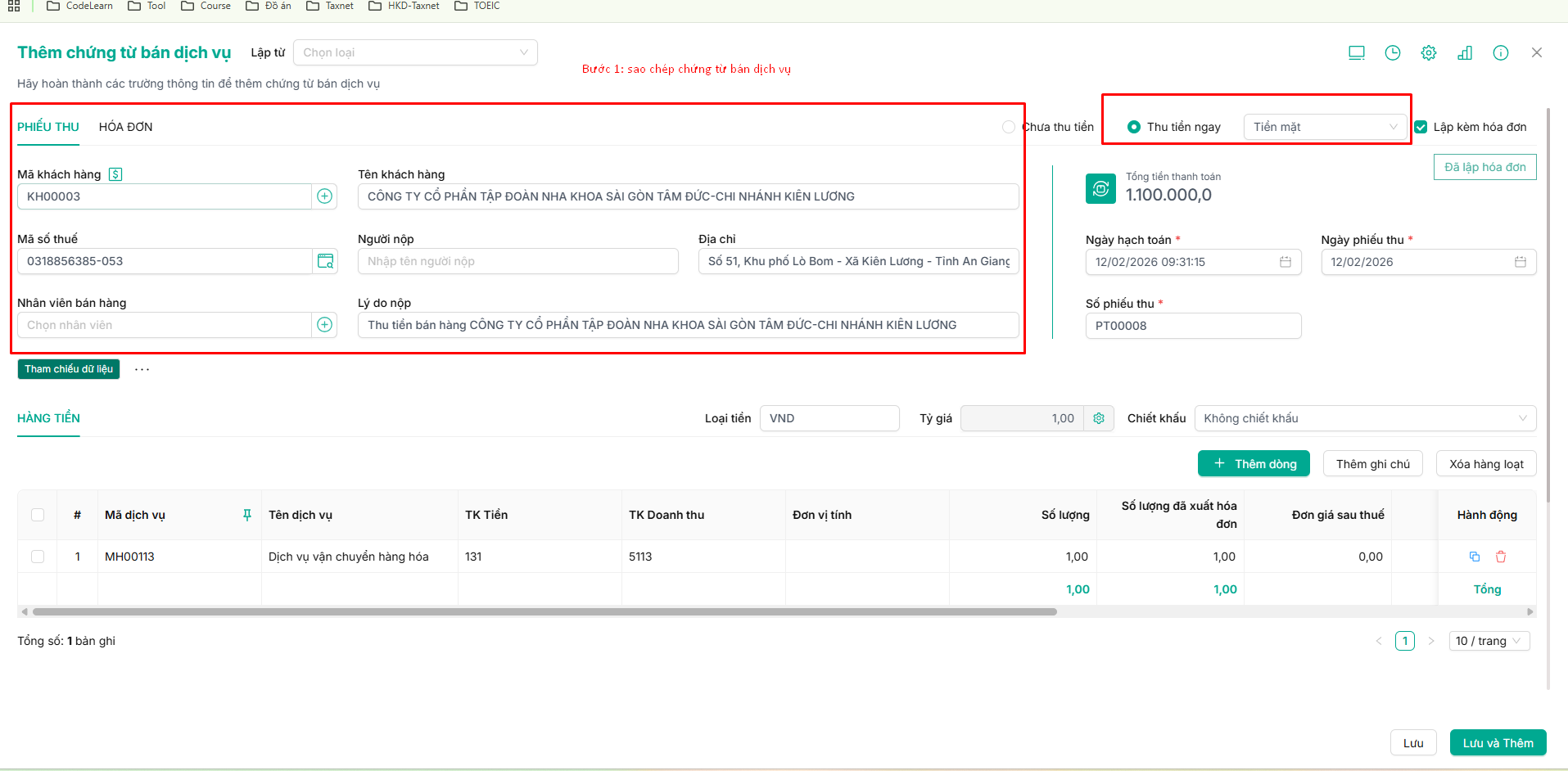Viewport: 1568px width, 771px height.
Task: Click the tax code lookup icon
Action: pos(325,261)
